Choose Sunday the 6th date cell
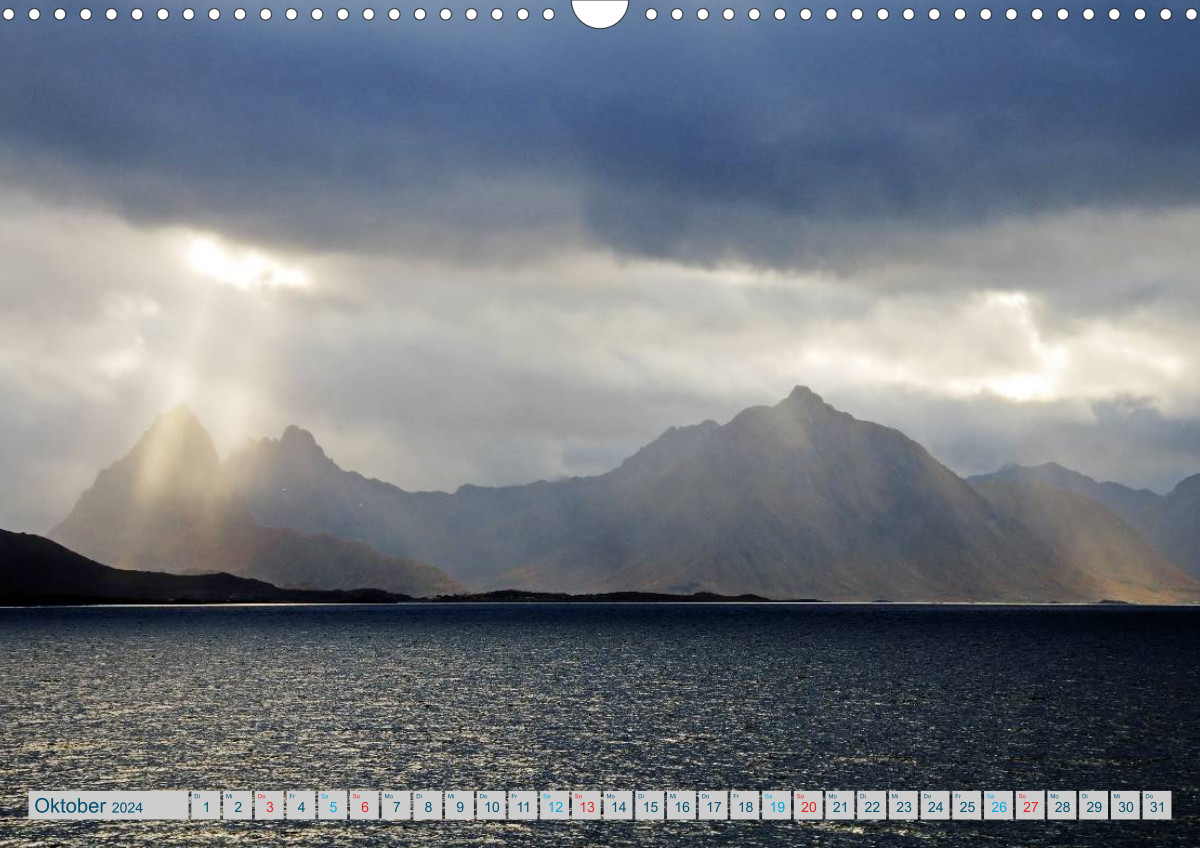Screen dimensions: 1200x848 pyautogui.click(x=364, y=806)
